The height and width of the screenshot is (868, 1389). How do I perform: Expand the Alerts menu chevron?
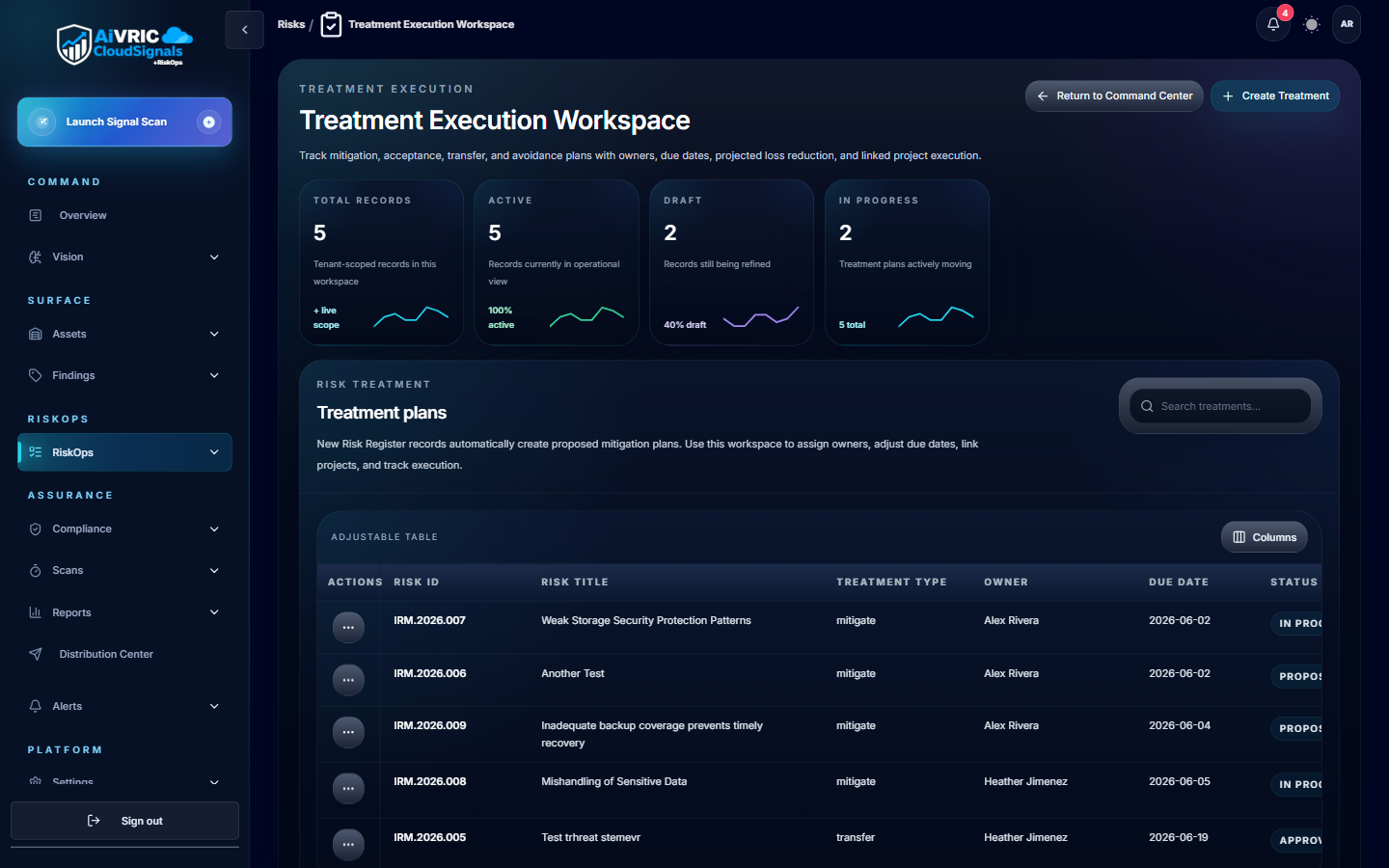[214, 706]
